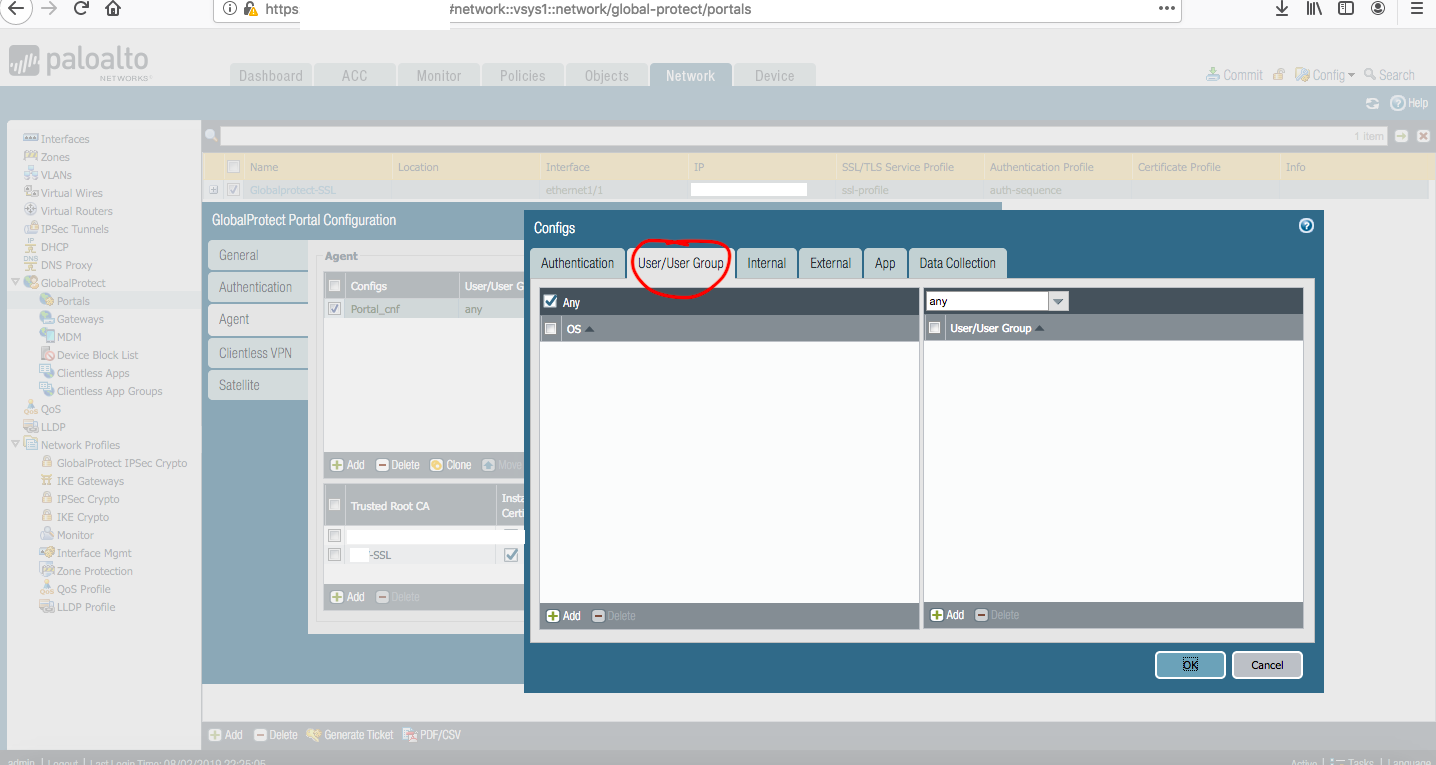Viewport: 1436px width, 765px height.
Task: Click the Commit icon in top bar
Action: [1213, 75]
